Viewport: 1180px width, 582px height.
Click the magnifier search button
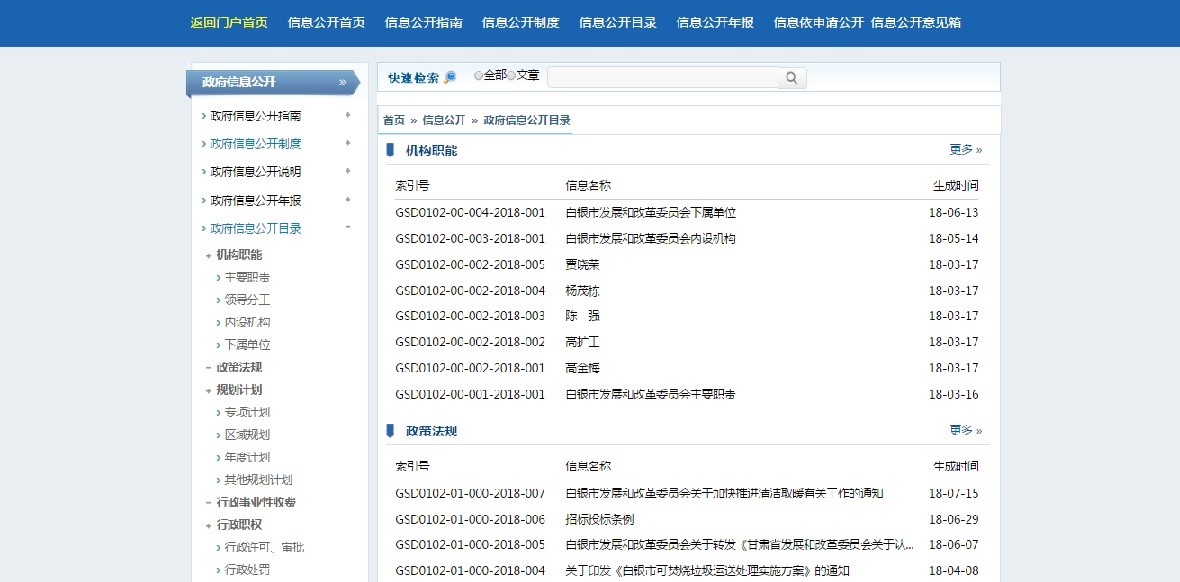coord(791,78)
